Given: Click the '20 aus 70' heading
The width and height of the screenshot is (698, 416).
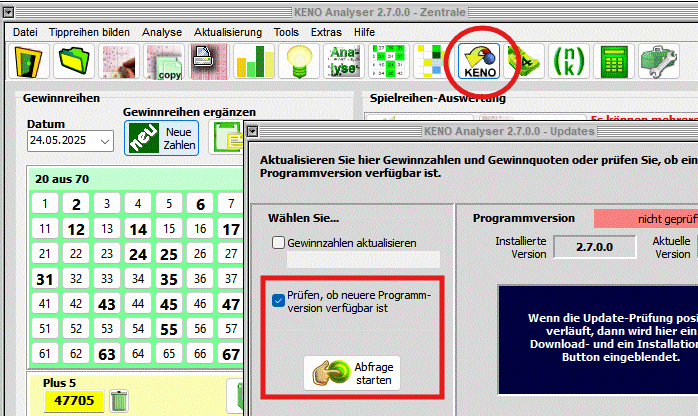Looking at the screenshot, I should coord(62,179).
